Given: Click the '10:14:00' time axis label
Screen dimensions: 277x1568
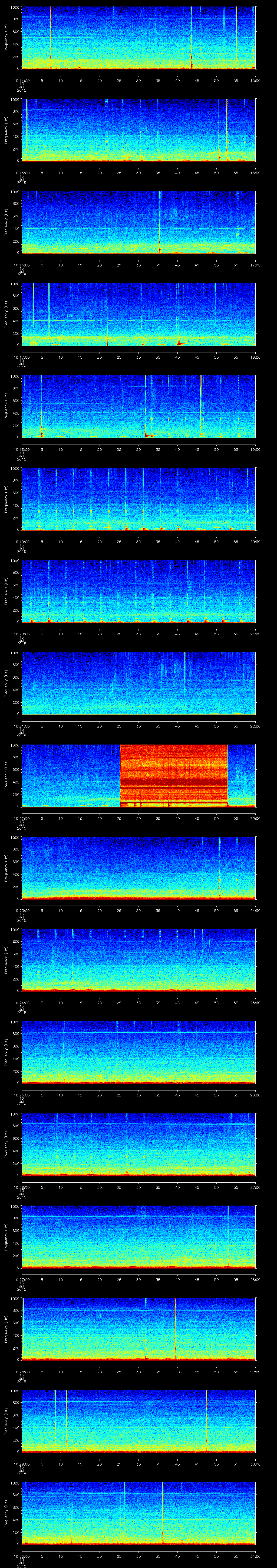Looking at the screenshot, I should click(x=22, y=80).
